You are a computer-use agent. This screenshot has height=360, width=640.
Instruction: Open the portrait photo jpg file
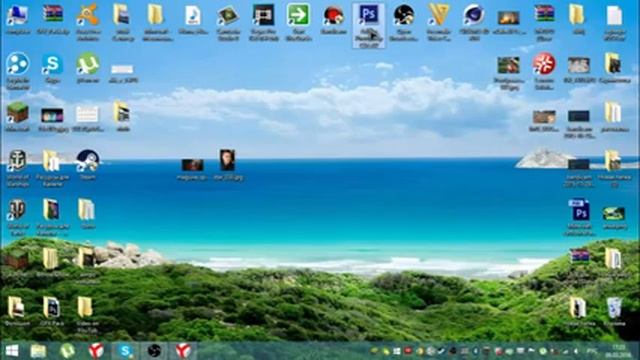(x=228, y=164)
